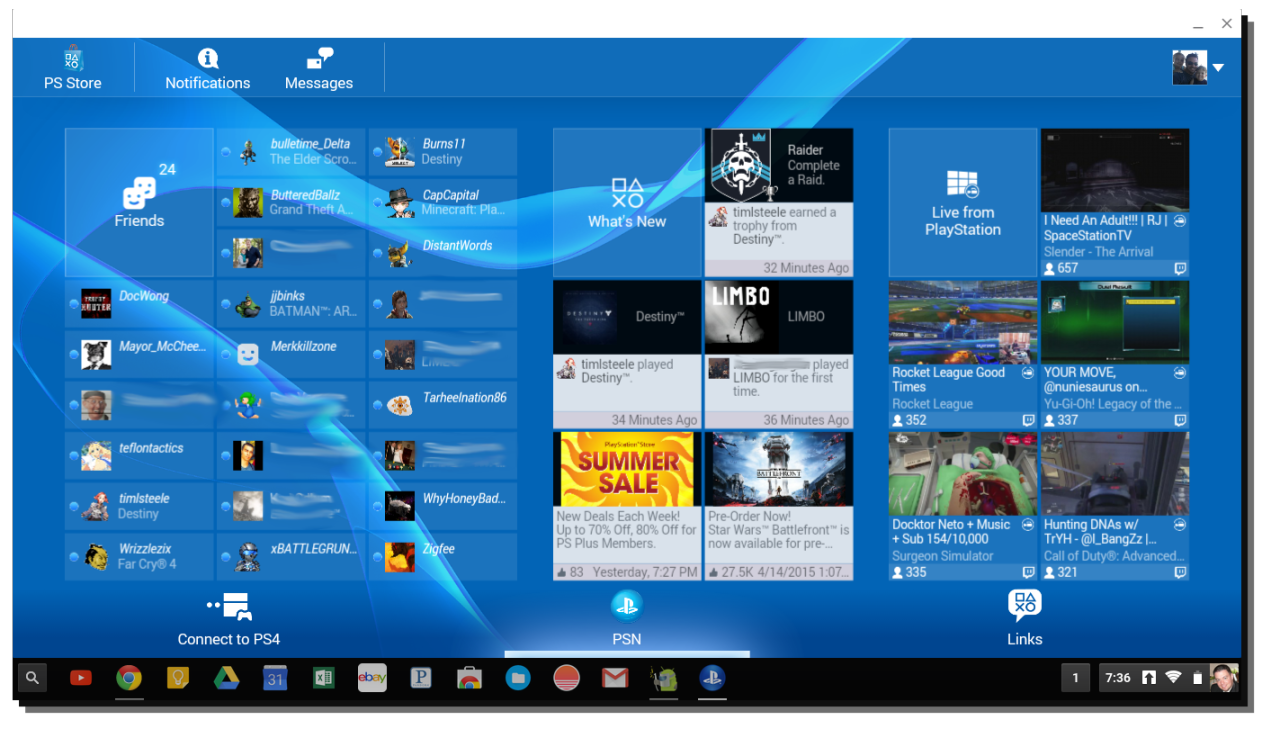Open the Links icon
Viewport: 1280px width, 738px height.
[x=1024, y=619]
